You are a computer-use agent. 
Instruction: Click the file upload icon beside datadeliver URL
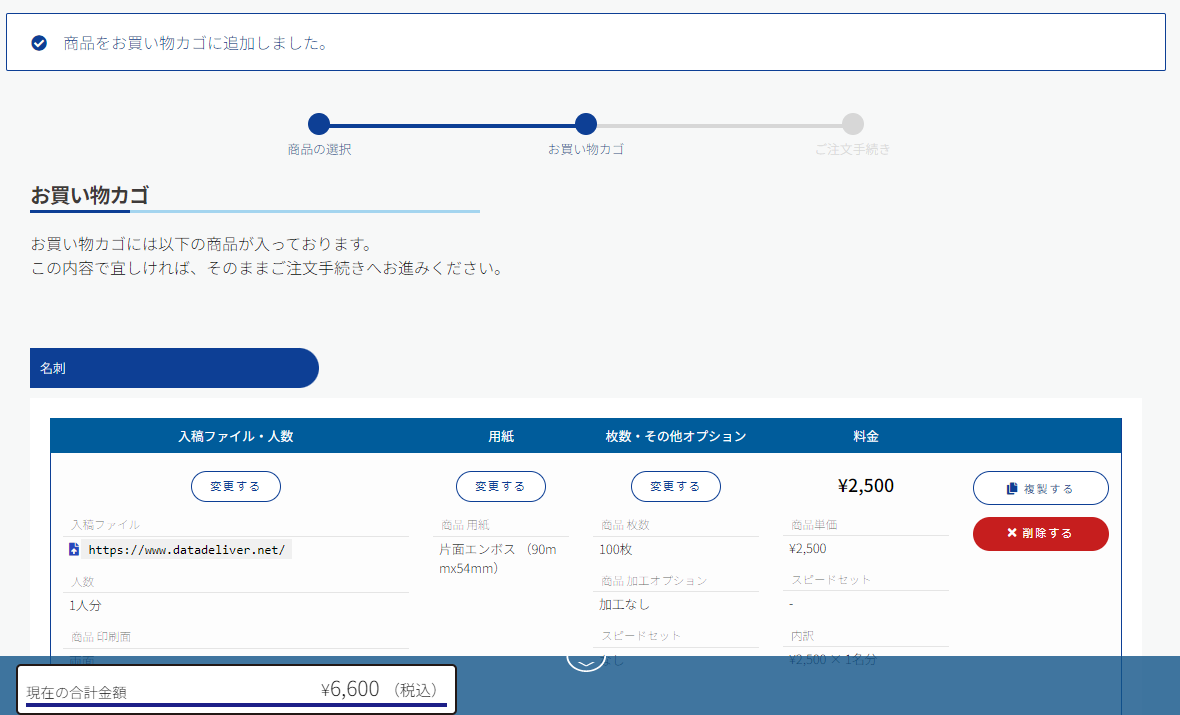[x=74, y=549]
